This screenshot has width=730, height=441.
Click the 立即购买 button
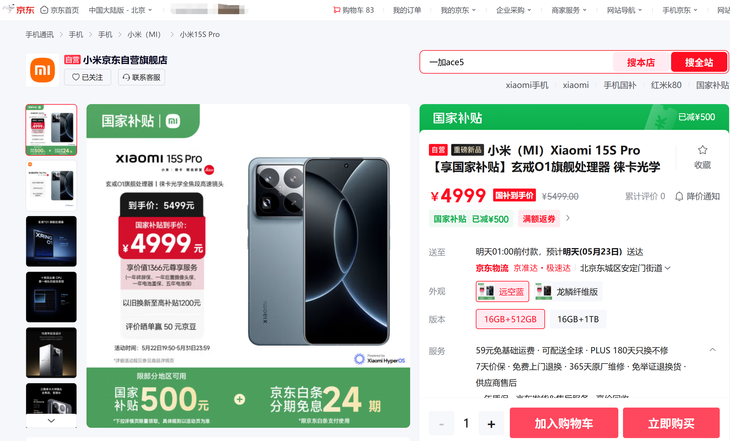point(671,423)
